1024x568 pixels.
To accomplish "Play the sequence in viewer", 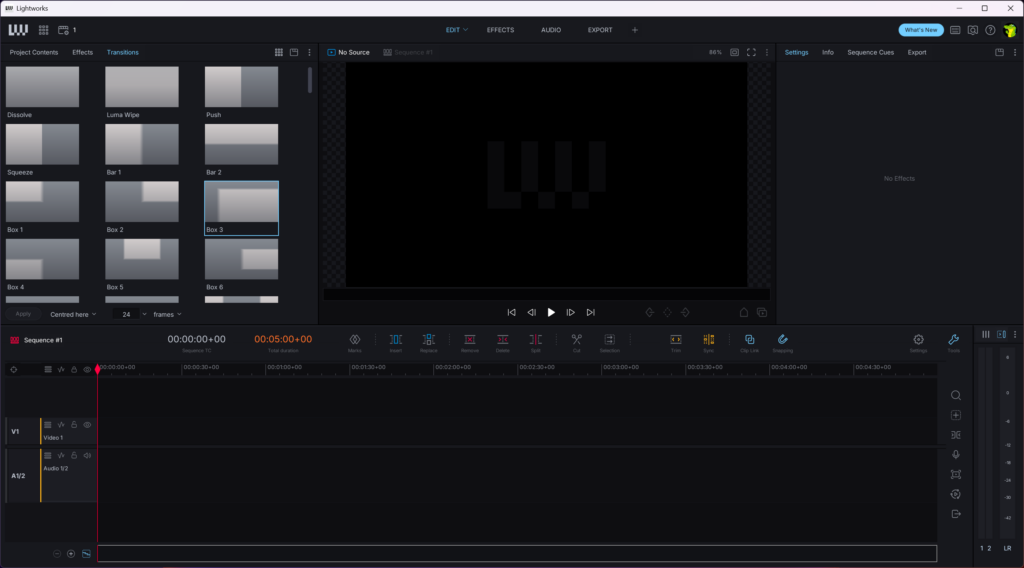I will point(551,313).
